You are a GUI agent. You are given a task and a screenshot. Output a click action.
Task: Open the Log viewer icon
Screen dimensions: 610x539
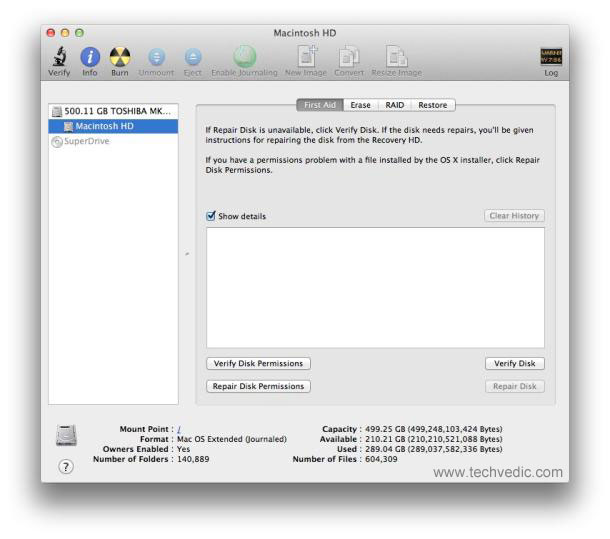(551, 56)
